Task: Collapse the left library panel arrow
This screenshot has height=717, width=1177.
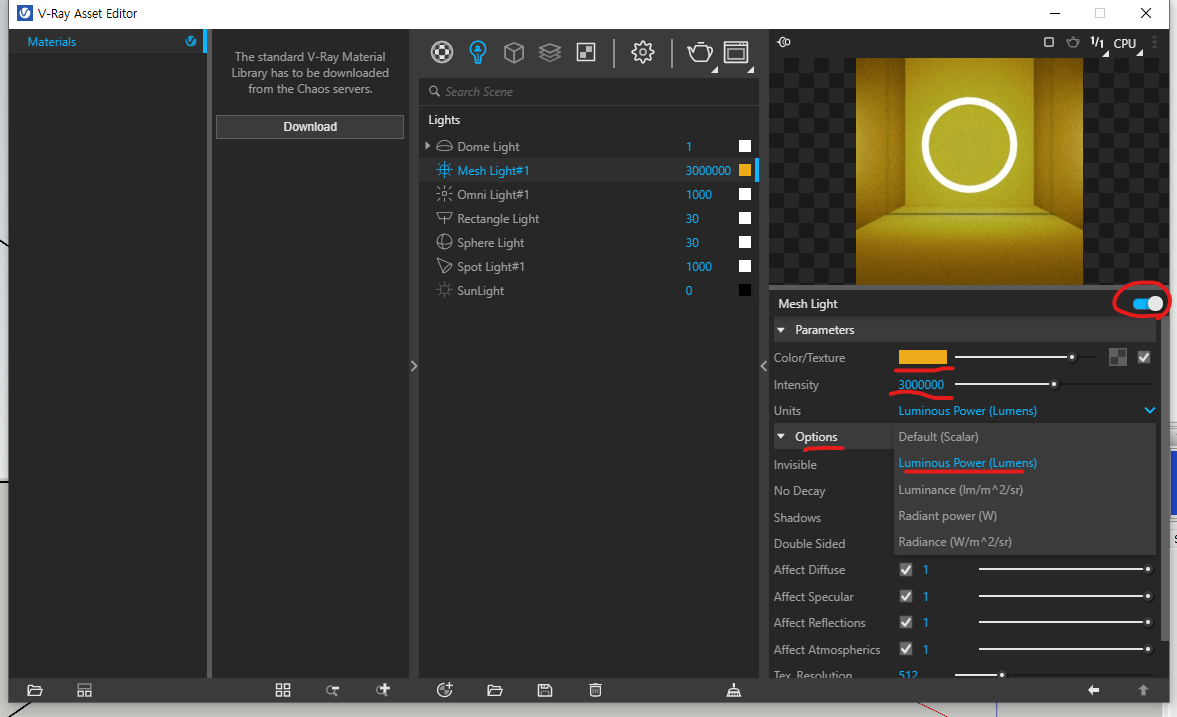Action: (414, 366)
